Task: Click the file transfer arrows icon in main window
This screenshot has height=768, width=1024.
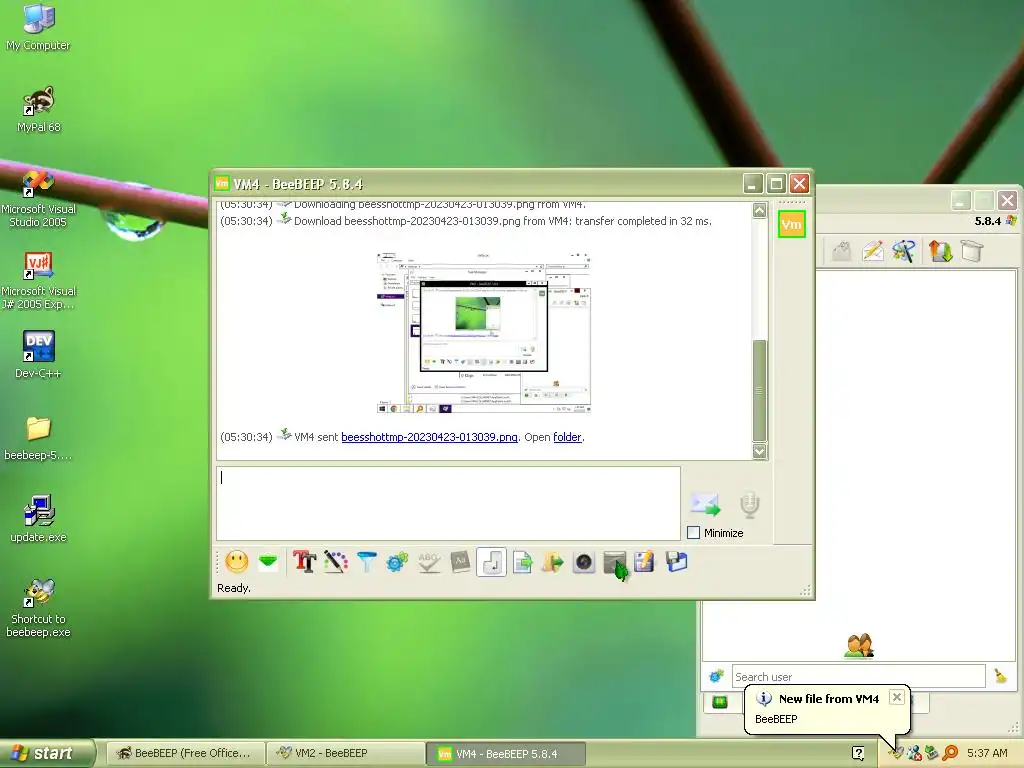Action: click(x=940, y=251)
